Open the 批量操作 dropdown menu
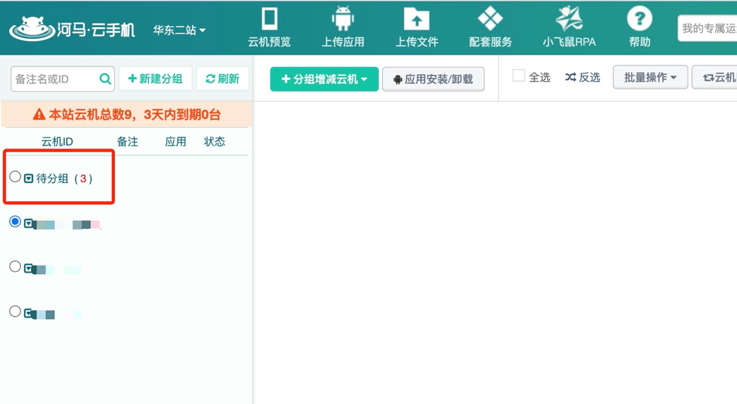The image size is (737, 404). pyautogui.click(x=649, y=77)
